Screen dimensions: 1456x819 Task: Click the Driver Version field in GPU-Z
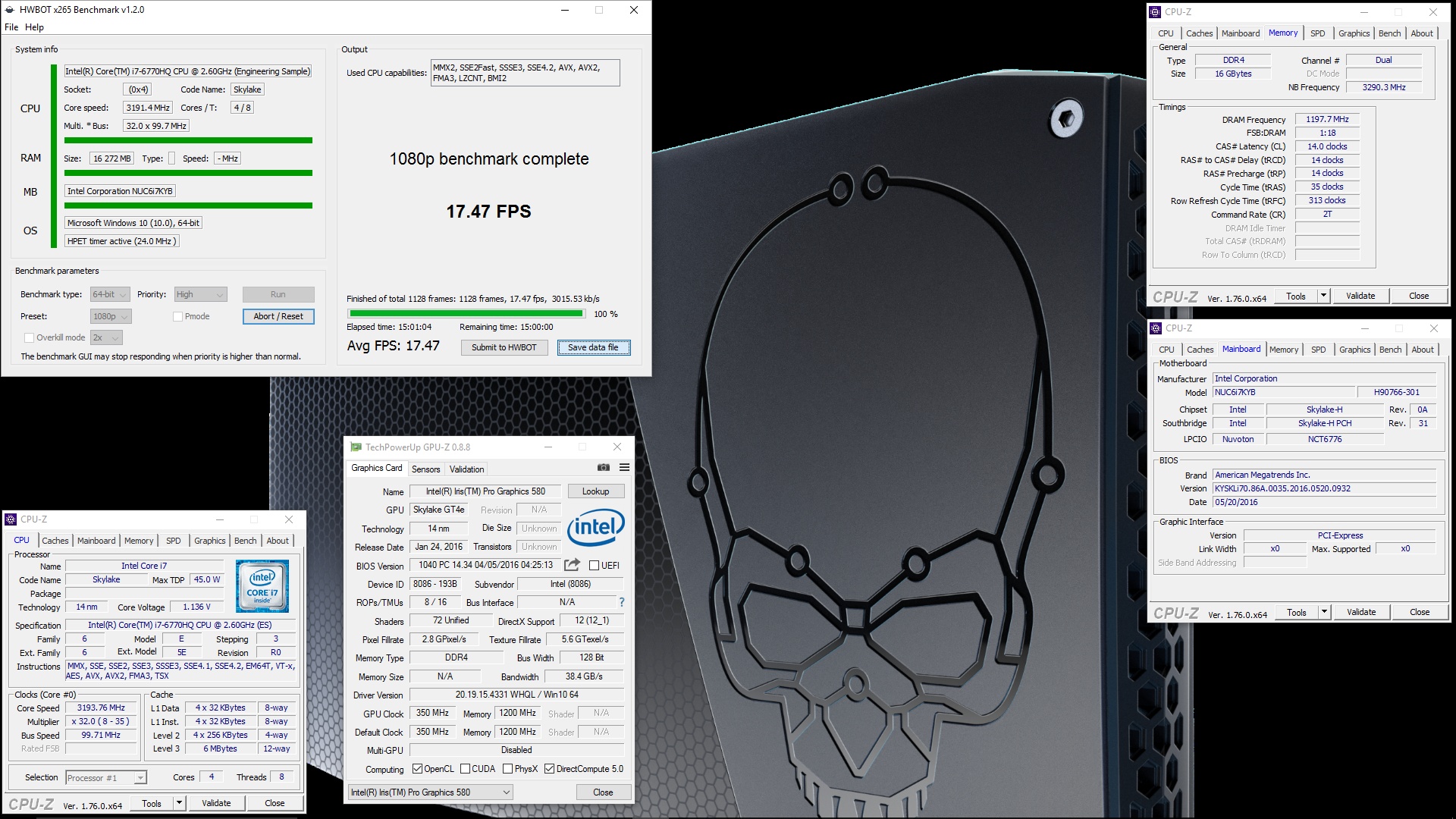(516, 695)
